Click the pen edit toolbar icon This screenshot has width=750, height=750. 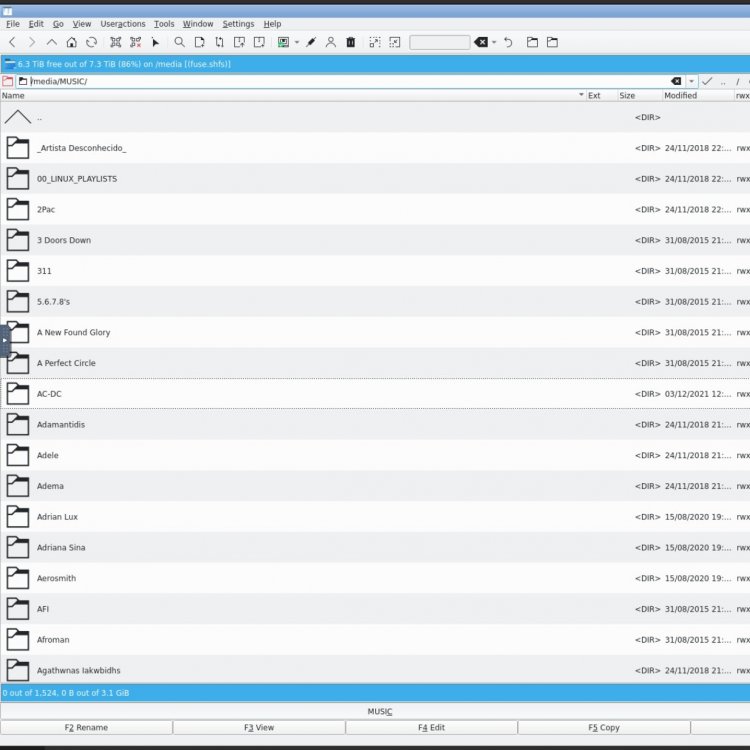pos(311,43)
